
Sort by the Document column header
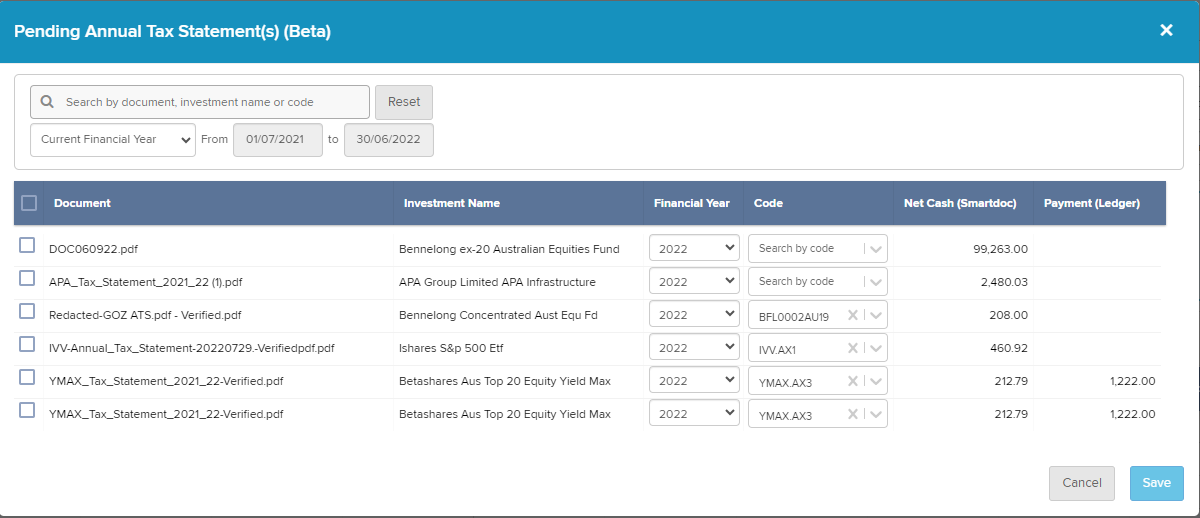(x=82, y=203)
